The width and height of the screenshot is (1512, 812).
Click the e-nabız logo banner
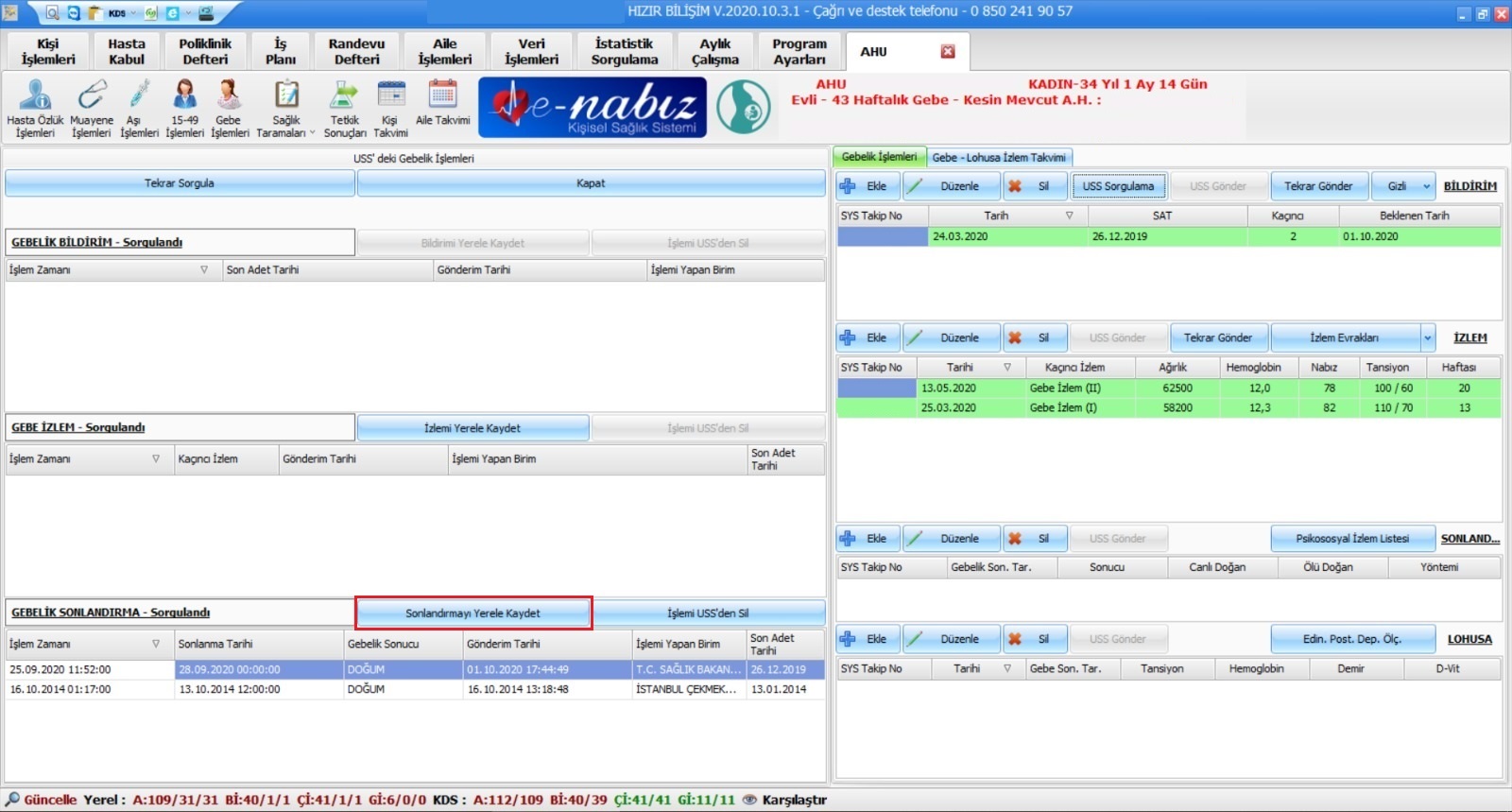tap(593, 108)
